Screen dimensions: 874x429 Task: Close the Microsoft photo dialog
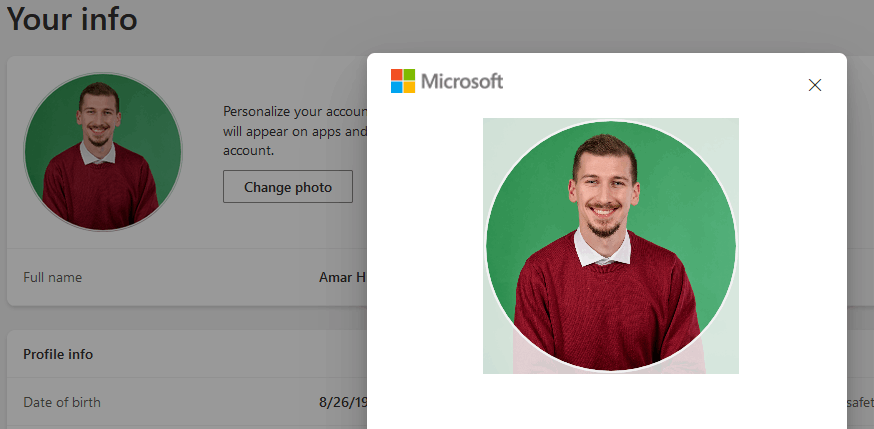point(814,85)
